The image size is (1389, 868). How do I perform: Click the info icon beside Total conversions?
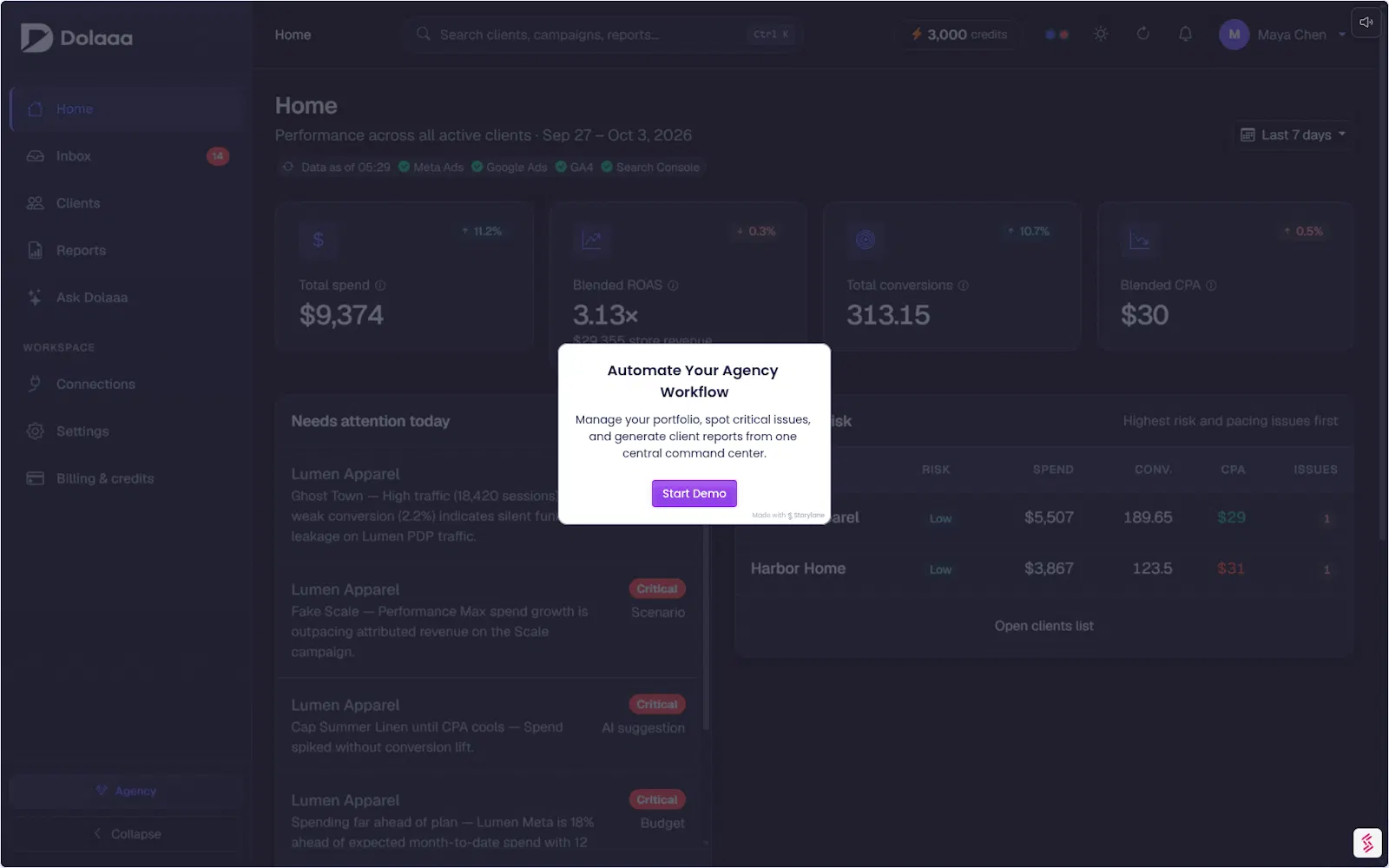[x=963, y=286]
